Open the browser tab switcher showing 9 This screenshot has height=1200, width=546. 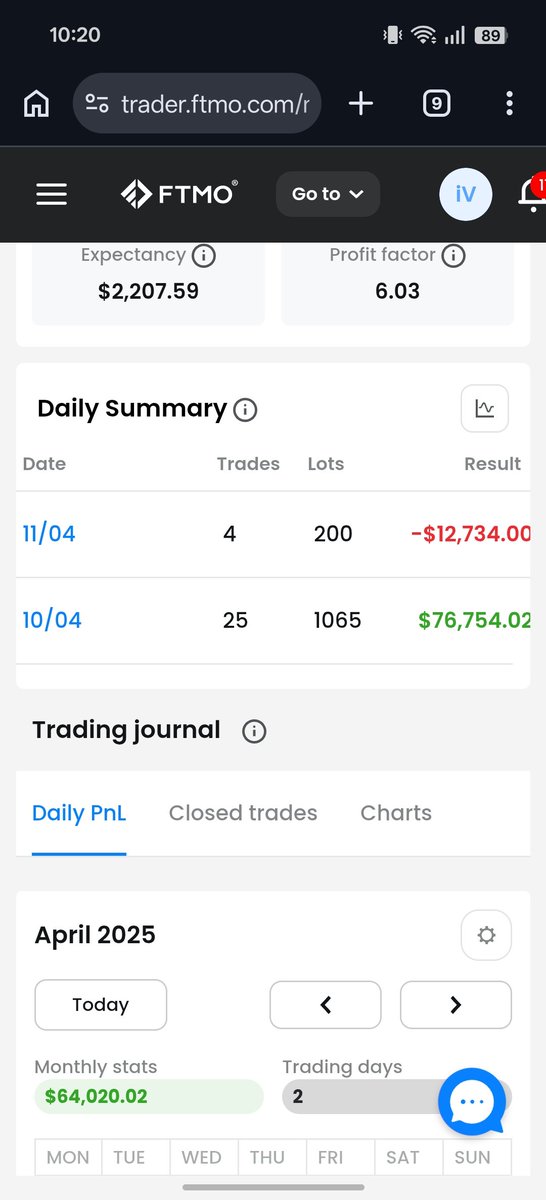coord(436,103)
